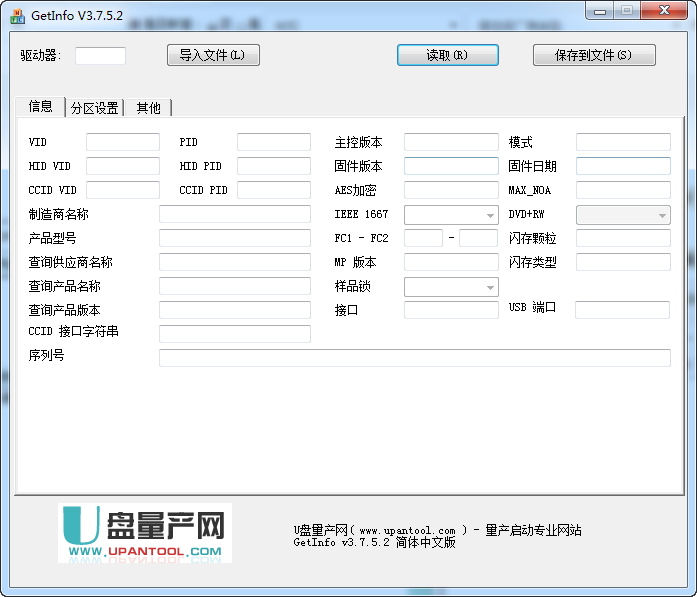
Task: Click the 产品型号 input field
Action: pyautogui.click(x=235, y=238)
